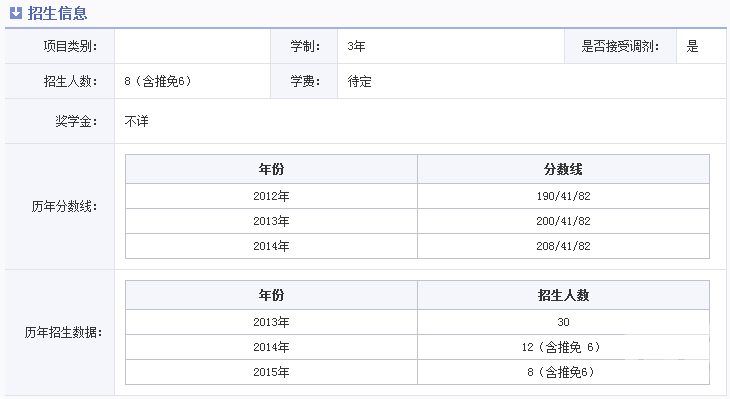Select the 2012年 cell in score table
The width and height of the screenshot is (730, 399).
tap(271, 196)
